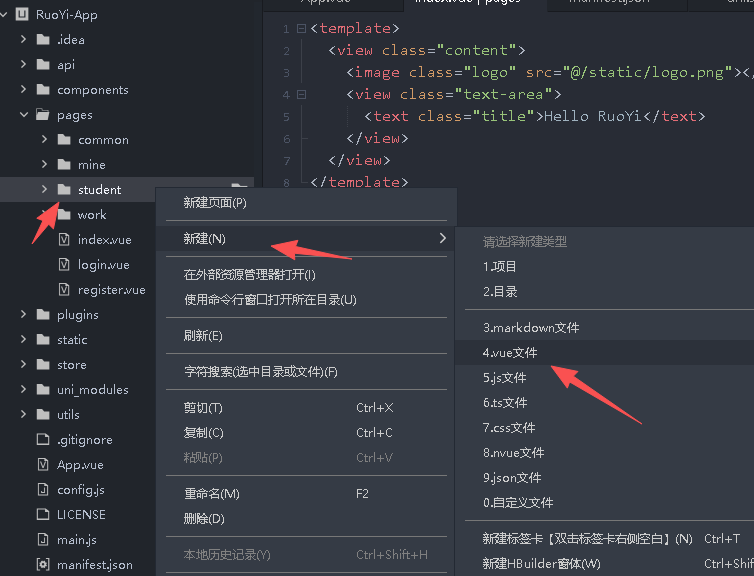Click the components folder icon
Screen dimensions: 754x576
[x=42, y=90]
